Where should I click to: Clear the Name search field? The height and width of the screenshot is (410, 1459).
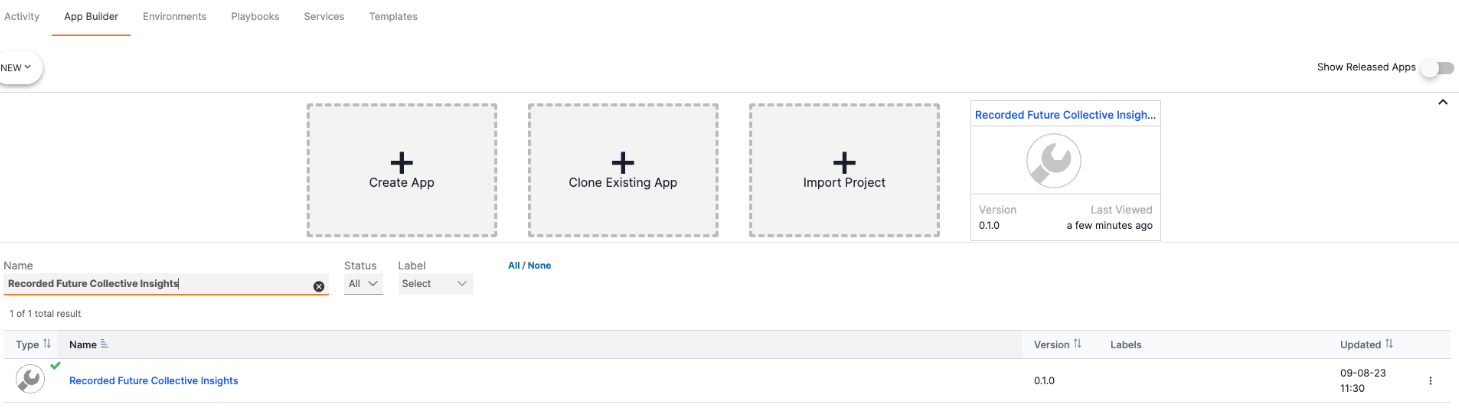point(319,286)
